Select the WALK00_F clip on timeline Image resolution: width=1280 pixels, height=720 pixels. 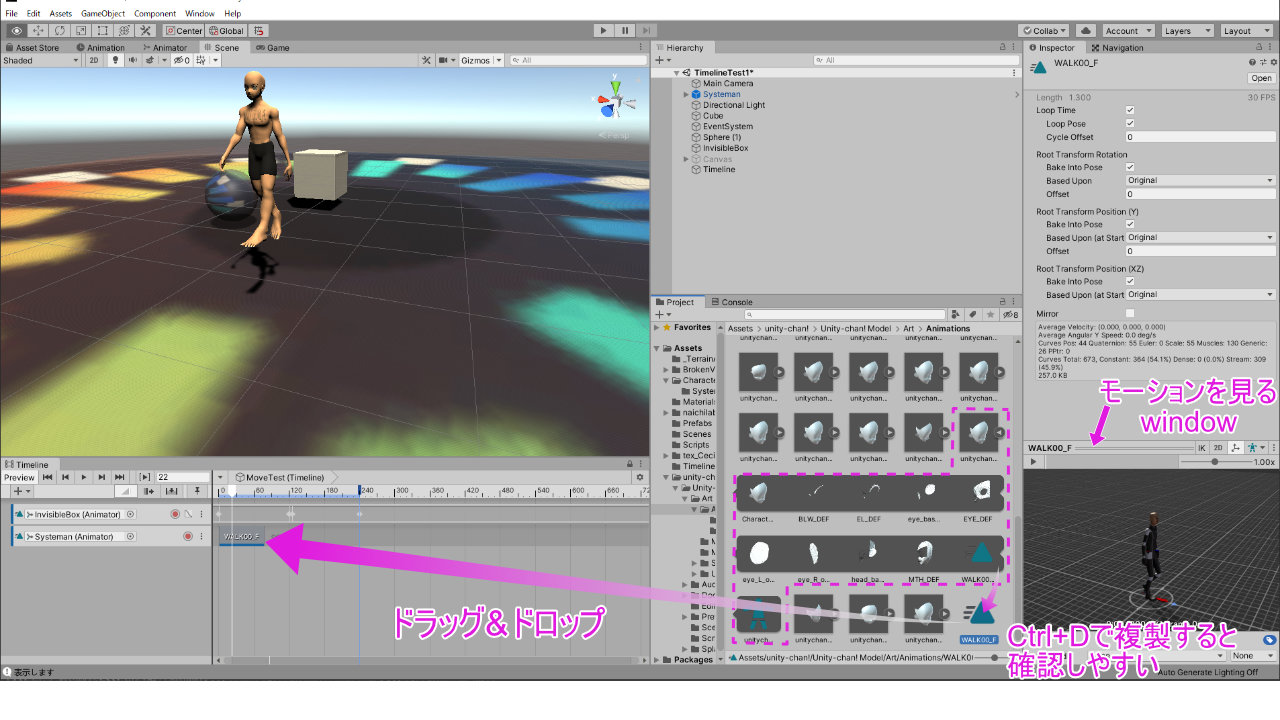pos(242,537)
